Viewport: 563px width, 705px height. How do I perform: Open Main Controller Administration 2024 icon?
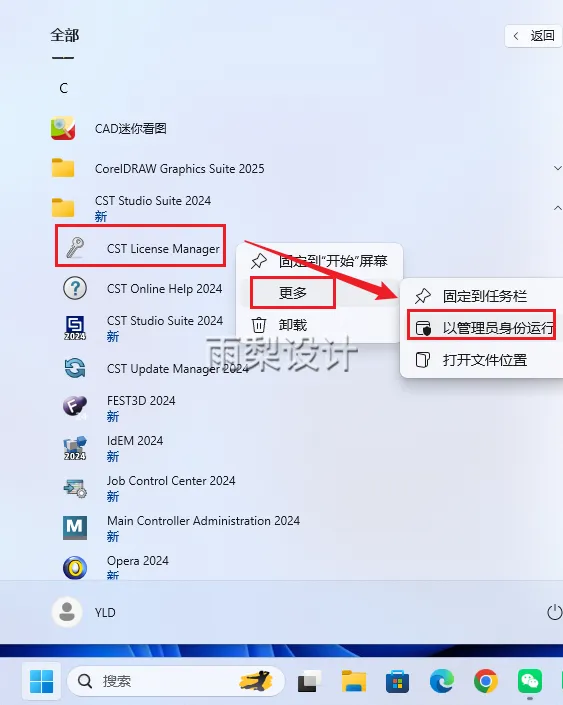(x=75, y=527)
